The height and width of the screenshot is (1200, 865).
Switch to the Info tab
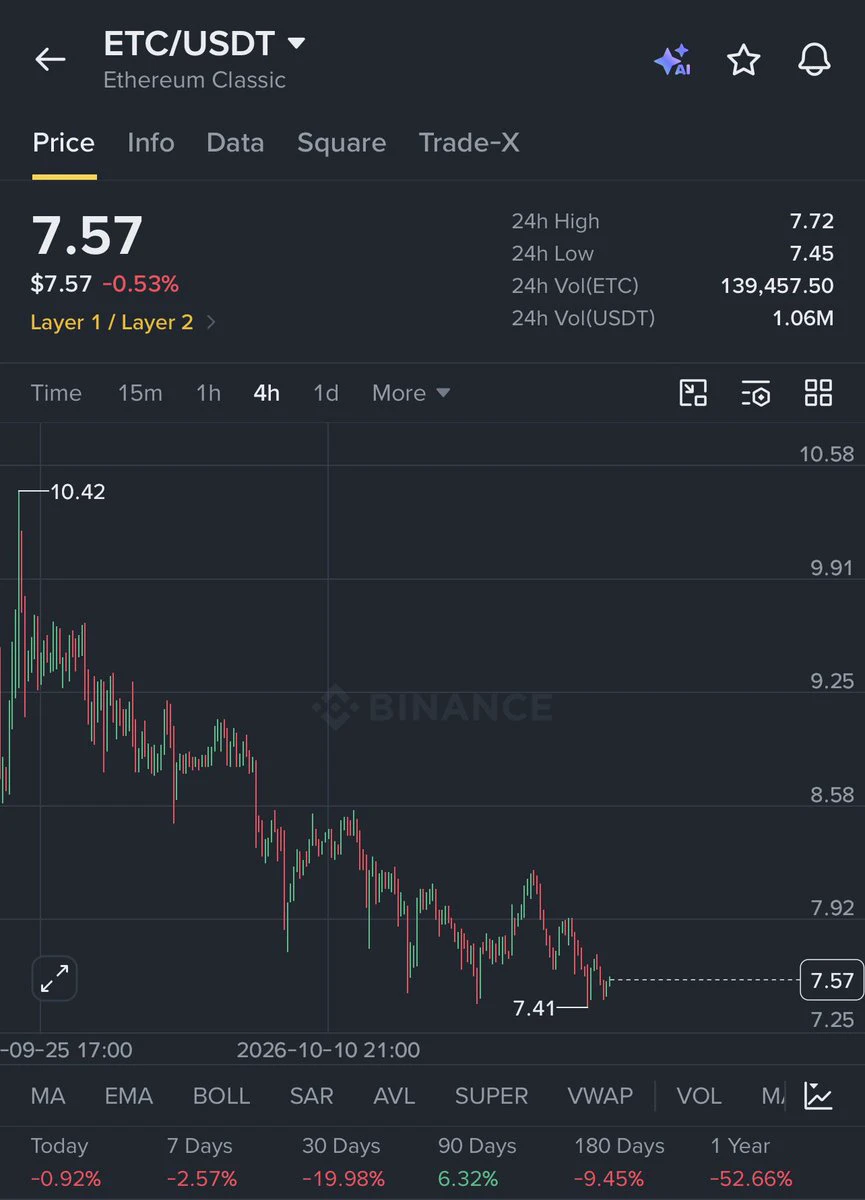(x=151, y=143)
